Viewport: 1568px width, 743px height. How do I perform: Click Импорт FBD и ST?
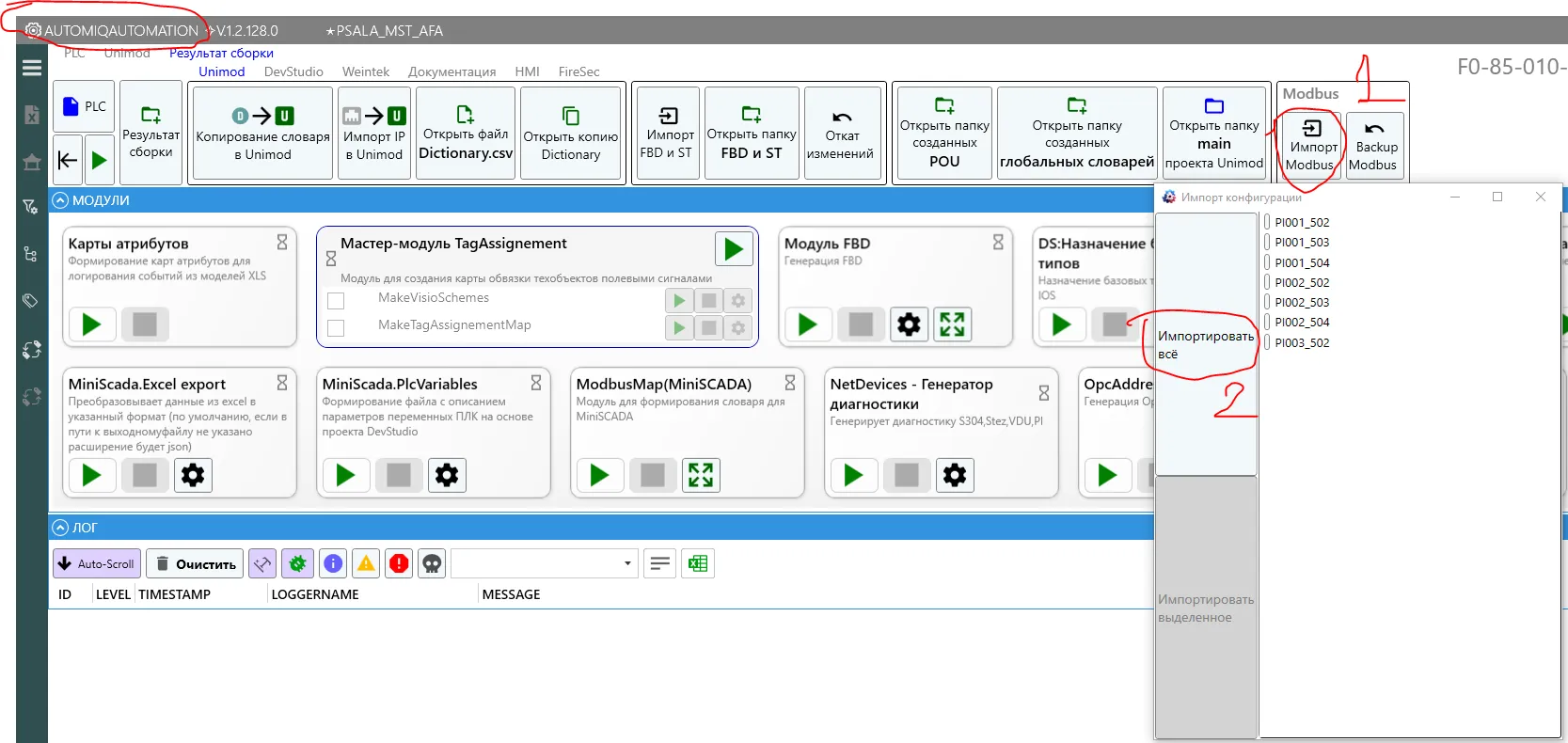(x=668, y=133)
